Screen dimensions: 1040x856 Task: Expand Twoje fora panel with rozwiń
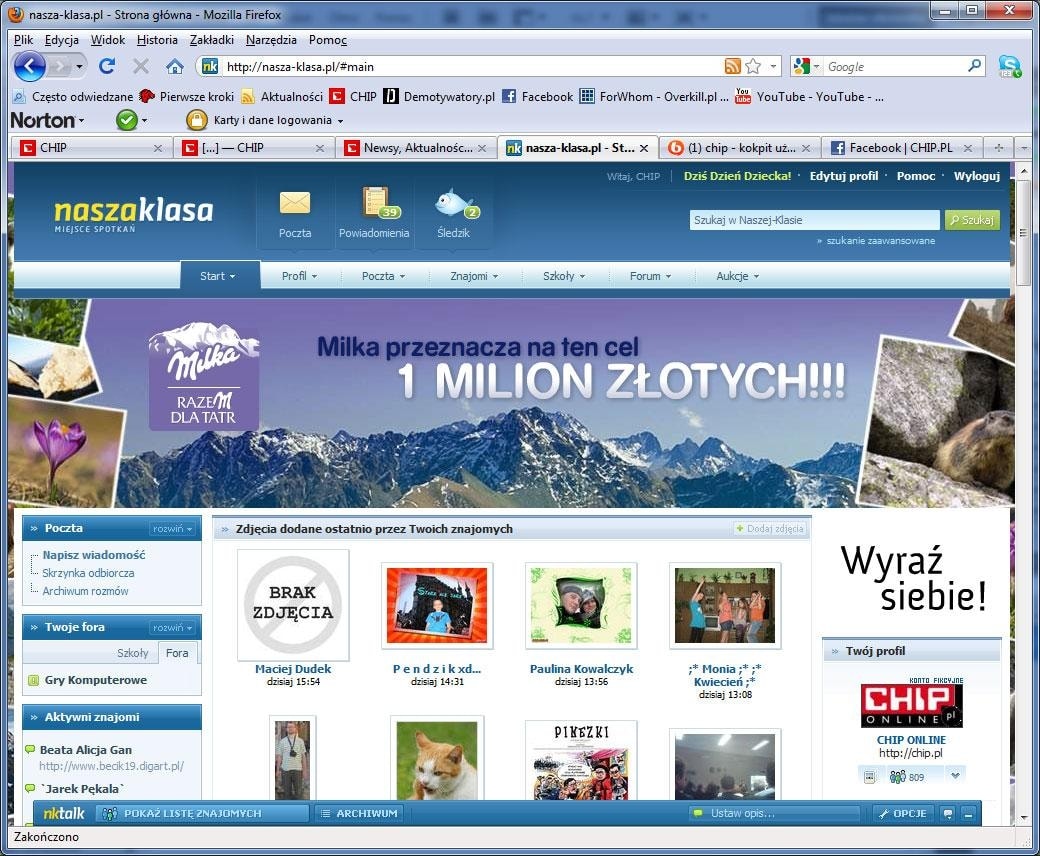(x=172, y=627)
